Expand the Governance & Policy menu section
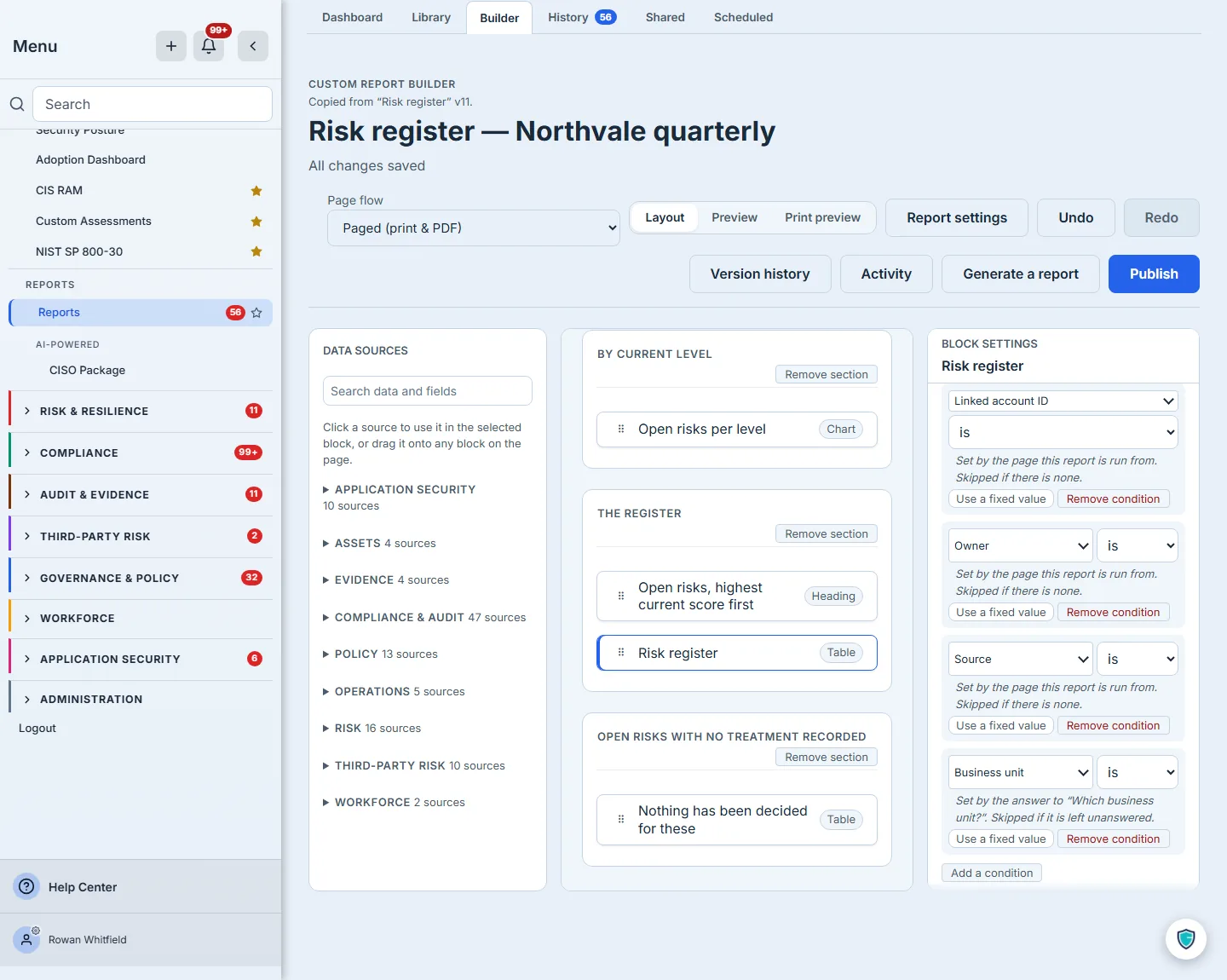 (141, 579)
